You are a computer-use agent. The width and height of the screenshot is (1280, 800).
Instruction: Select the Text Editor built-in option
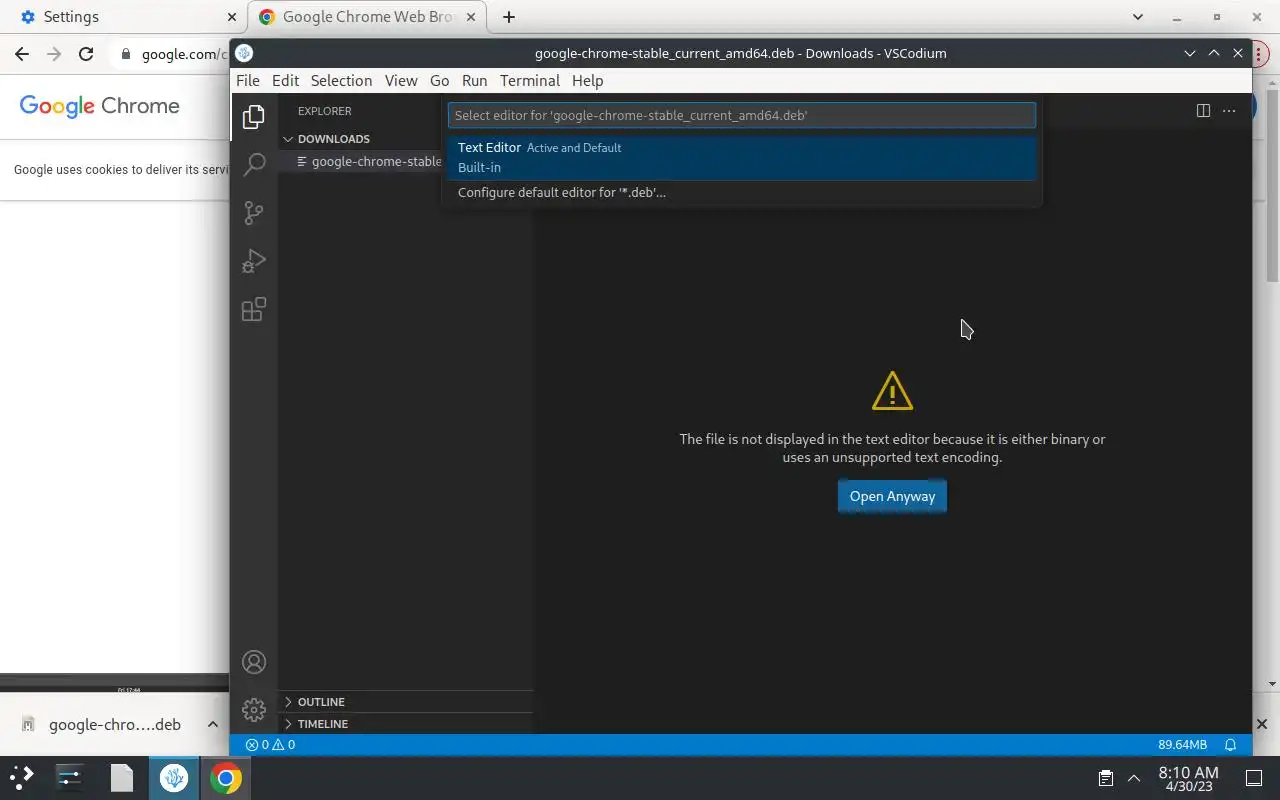pyautogui.click(x=742, y=157)
